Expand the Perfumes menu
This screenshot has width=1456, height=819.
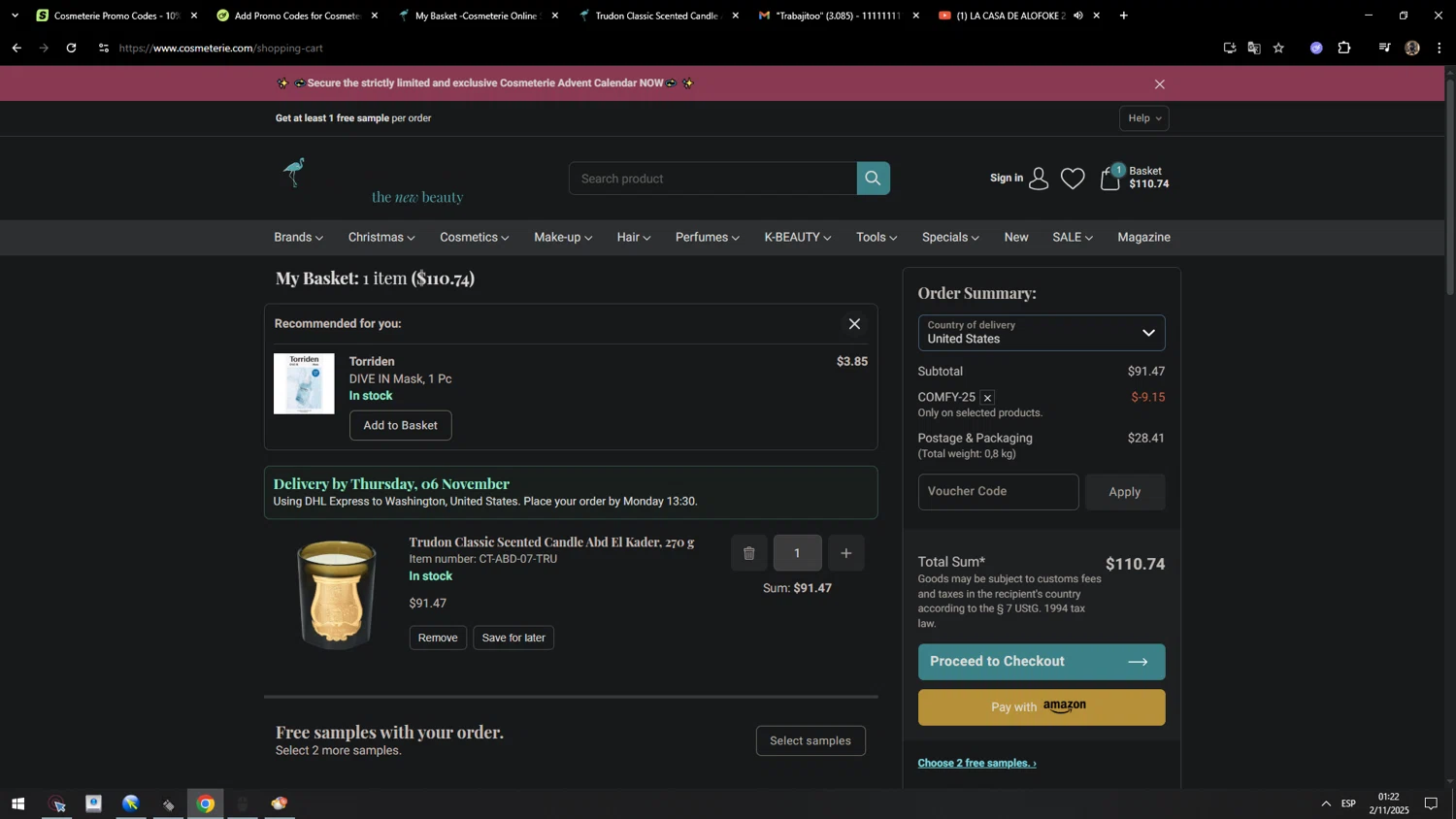(x=708, y=238)
